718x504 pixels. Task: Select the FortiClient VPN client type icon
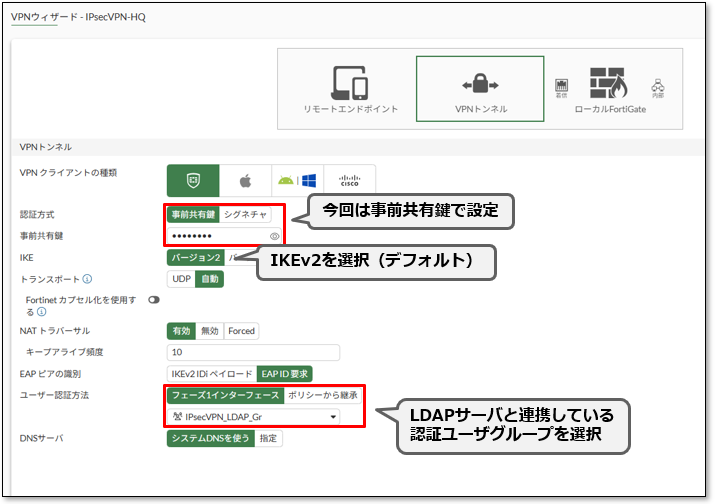[x=193, y=182]
